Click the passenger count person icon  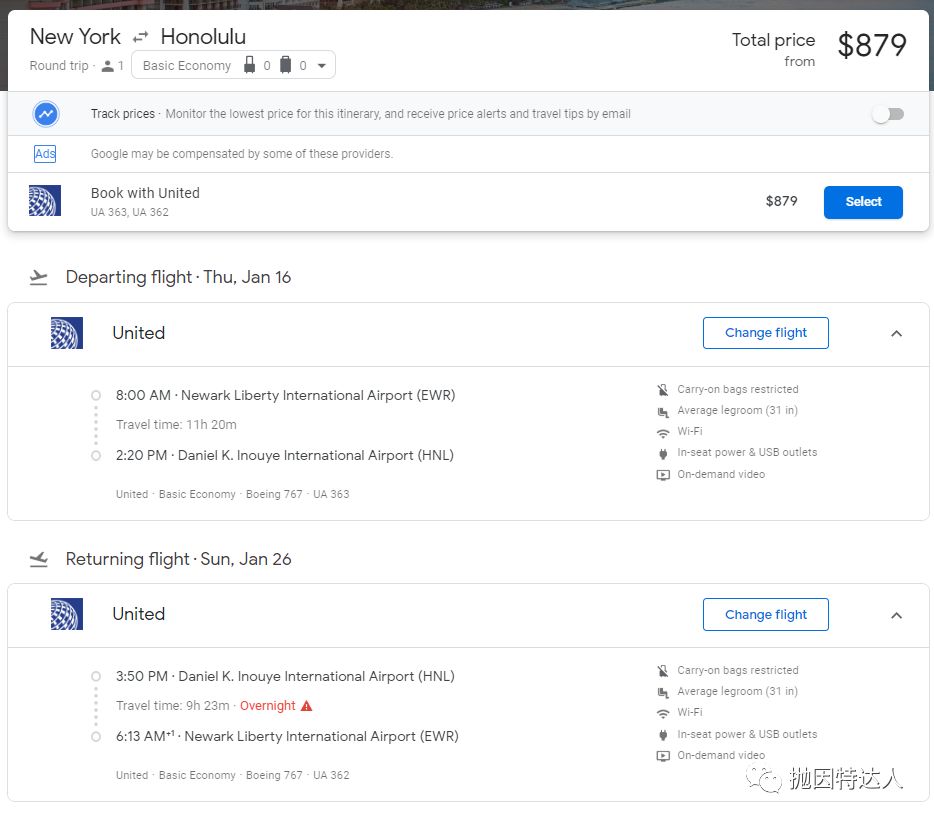point(108,66)
